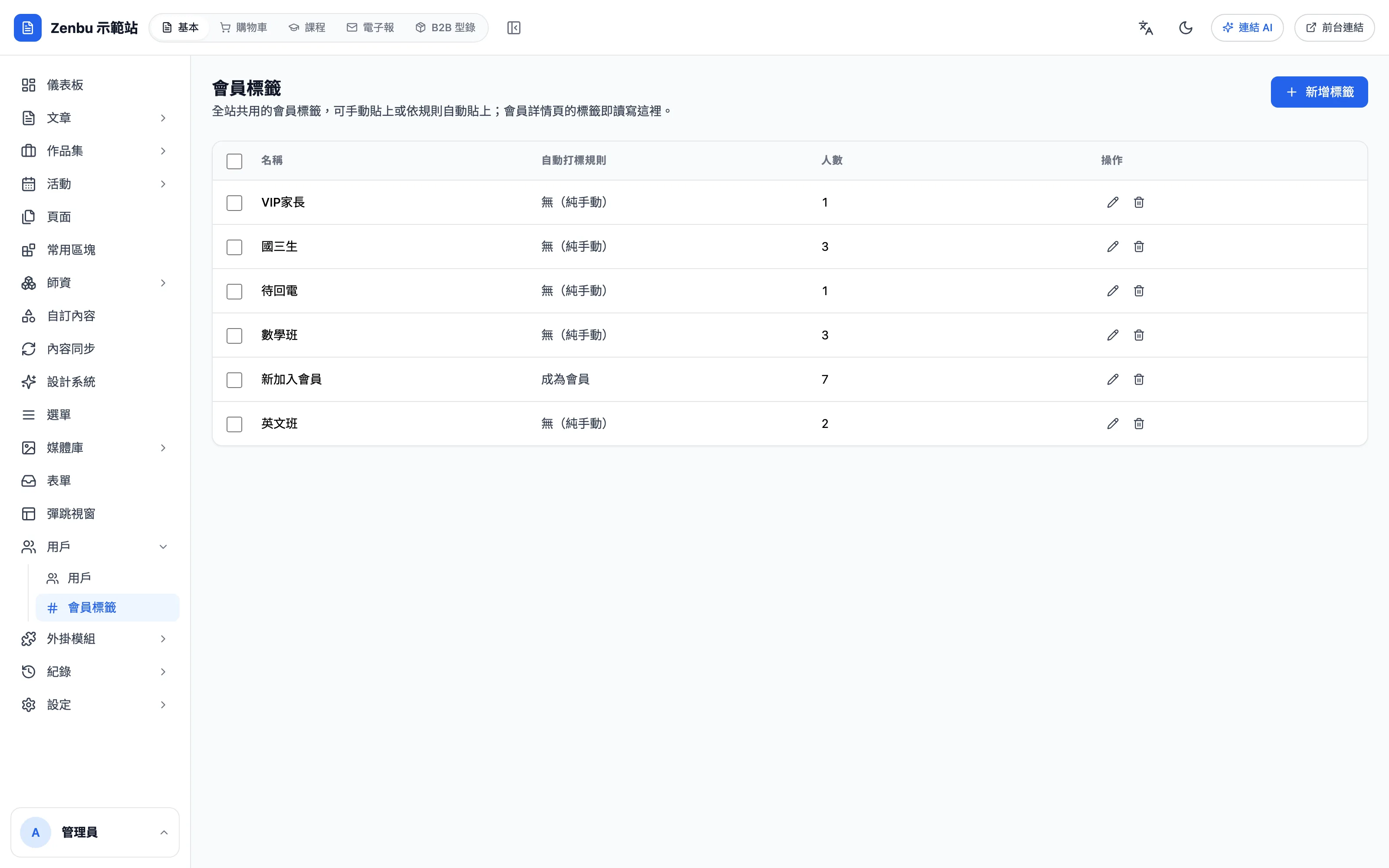Open 表單 forms in sidebar
The image size is (1389, 868).
coord(95,480)
